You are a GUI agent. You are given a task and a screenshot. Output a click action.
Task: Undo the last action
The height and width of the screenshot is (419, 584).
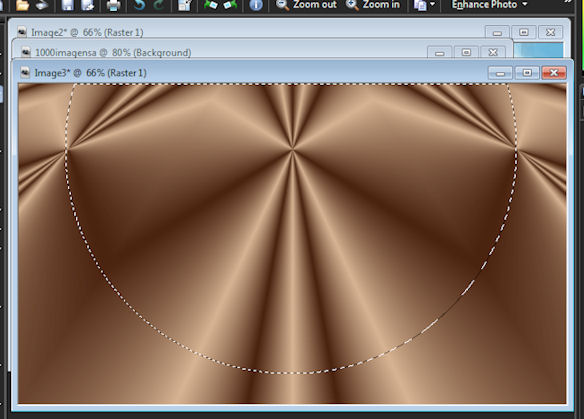(139, 5)
